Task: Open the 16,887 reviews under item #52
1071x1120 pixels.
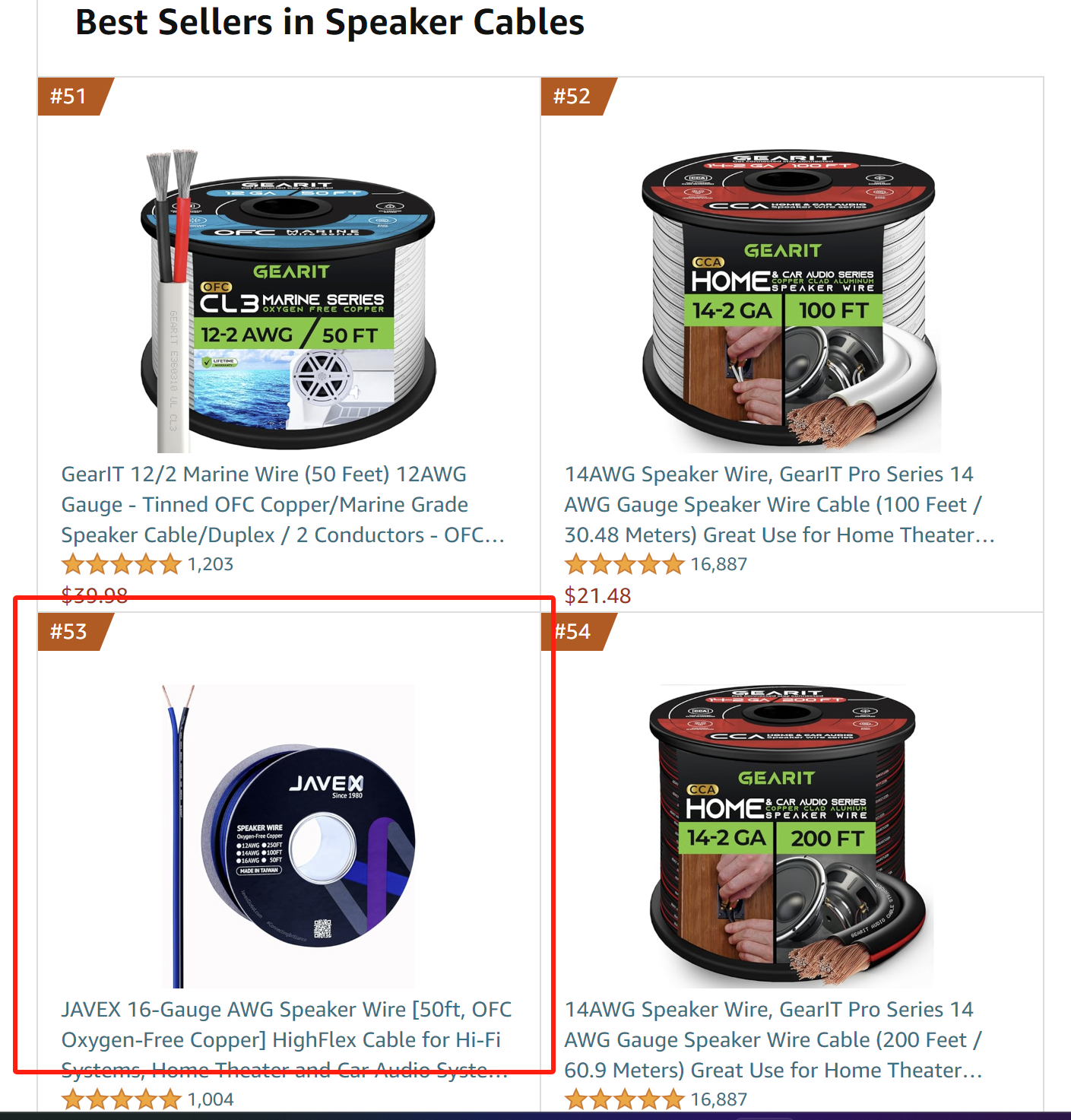Action: tap(719, 565)
